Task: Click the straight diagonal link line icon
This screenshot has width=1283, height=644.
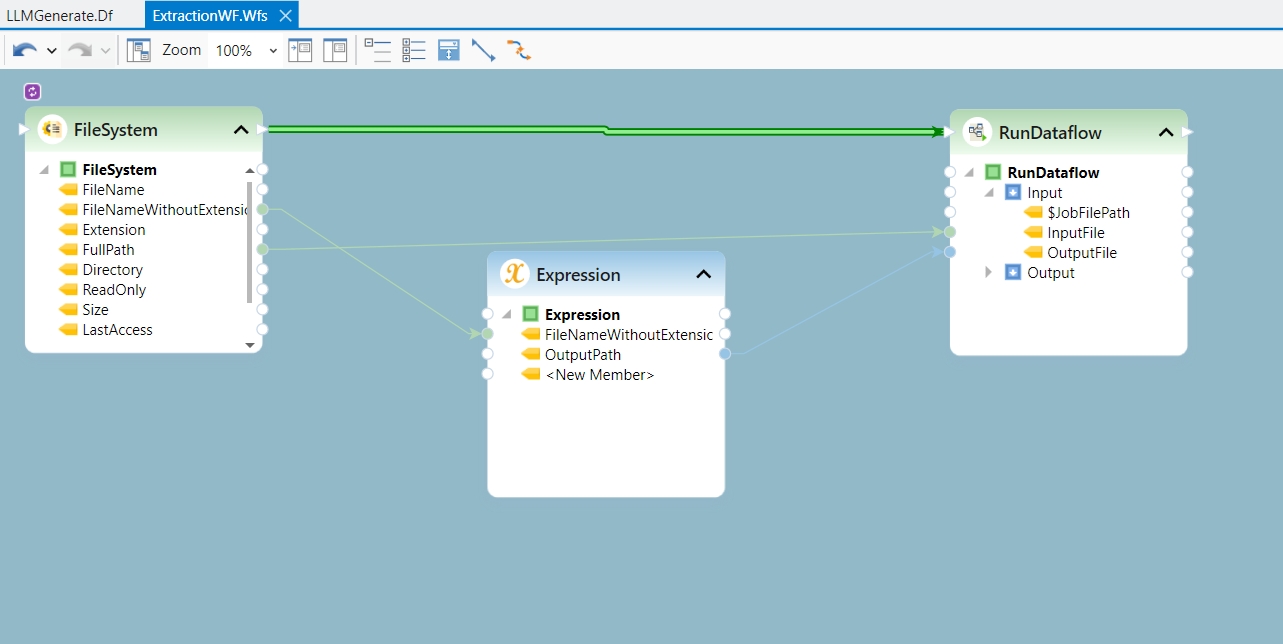Action: 483,50
